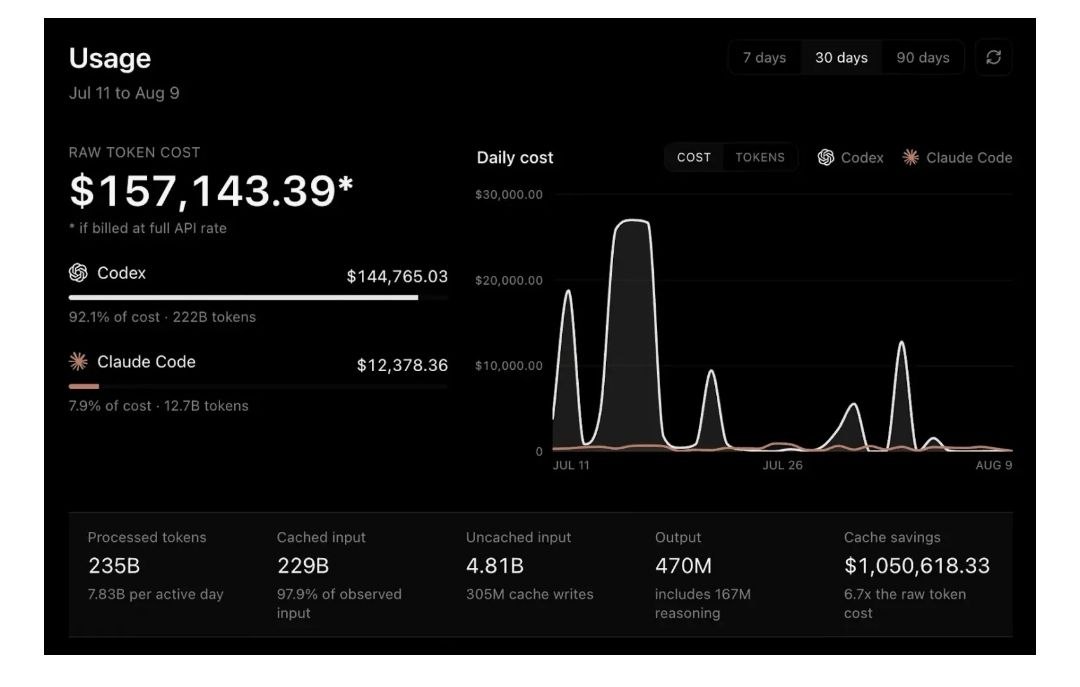The image size is (1080, 687).
Task: Select the 7 days range
Action: 764,58
